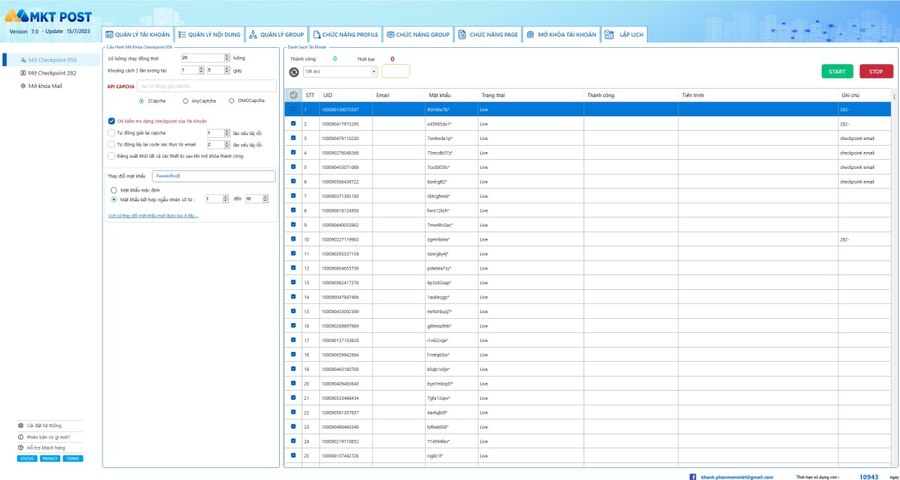Toggle checkbox for row 10 account

(x=294, y=239)
